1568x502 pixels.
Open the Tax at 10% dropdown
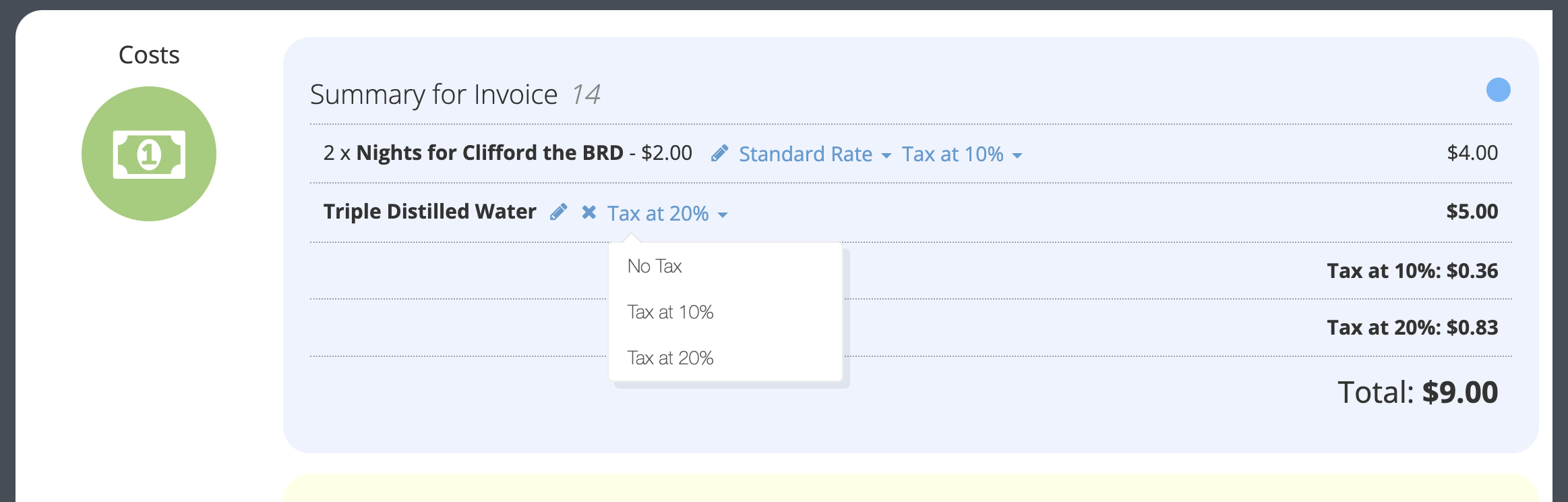tap(962, 154)
